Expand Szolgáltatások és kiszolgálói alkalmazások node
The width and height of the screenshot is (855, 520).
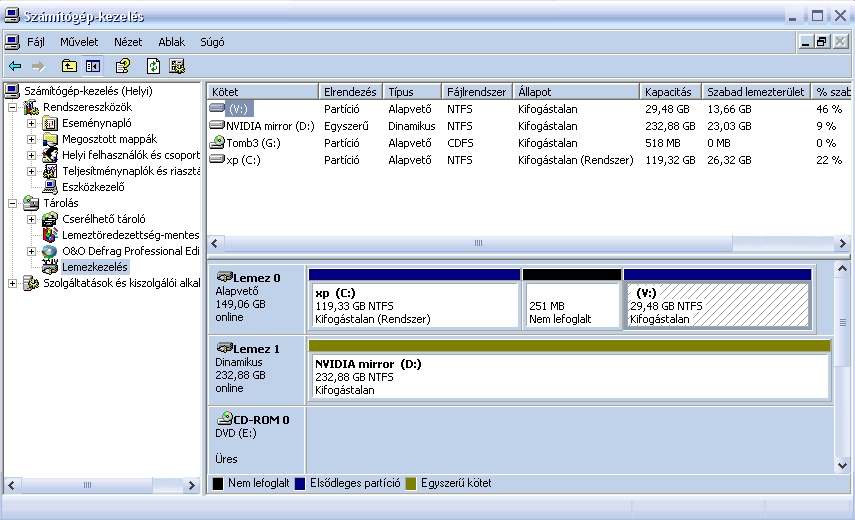pyautogui.click(x=13, y=283)
